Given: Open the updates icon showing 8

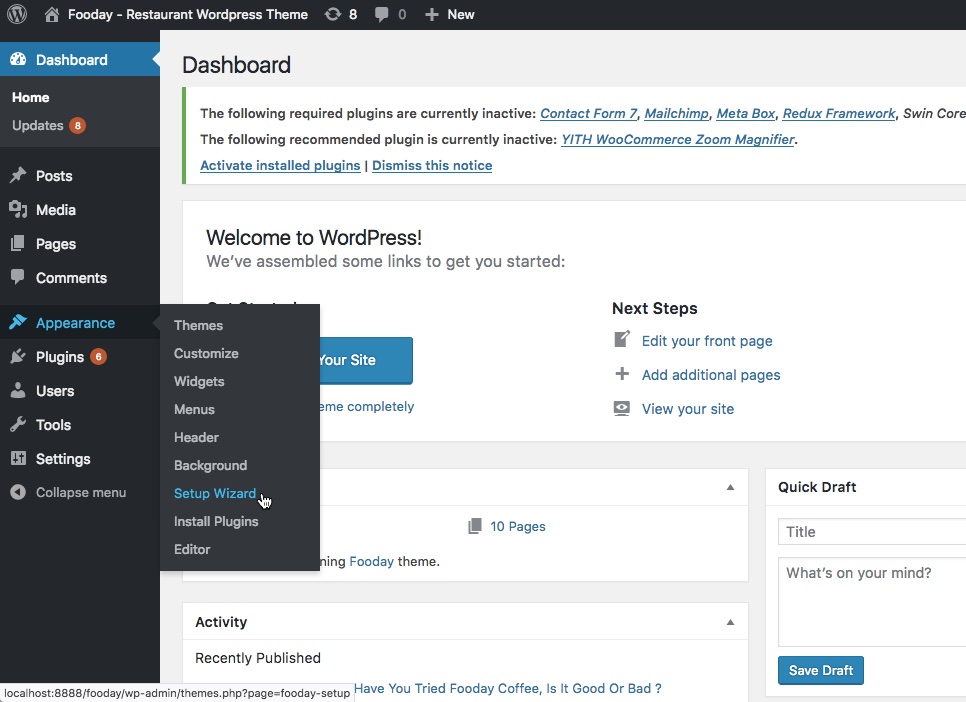Looking at the screenshot, I should pyautogui.click(x=333, y=14).
